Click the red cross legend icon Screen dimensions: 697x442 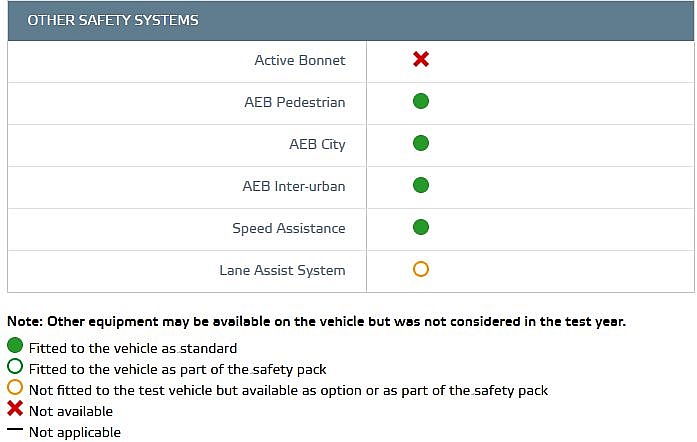(15, 408)
